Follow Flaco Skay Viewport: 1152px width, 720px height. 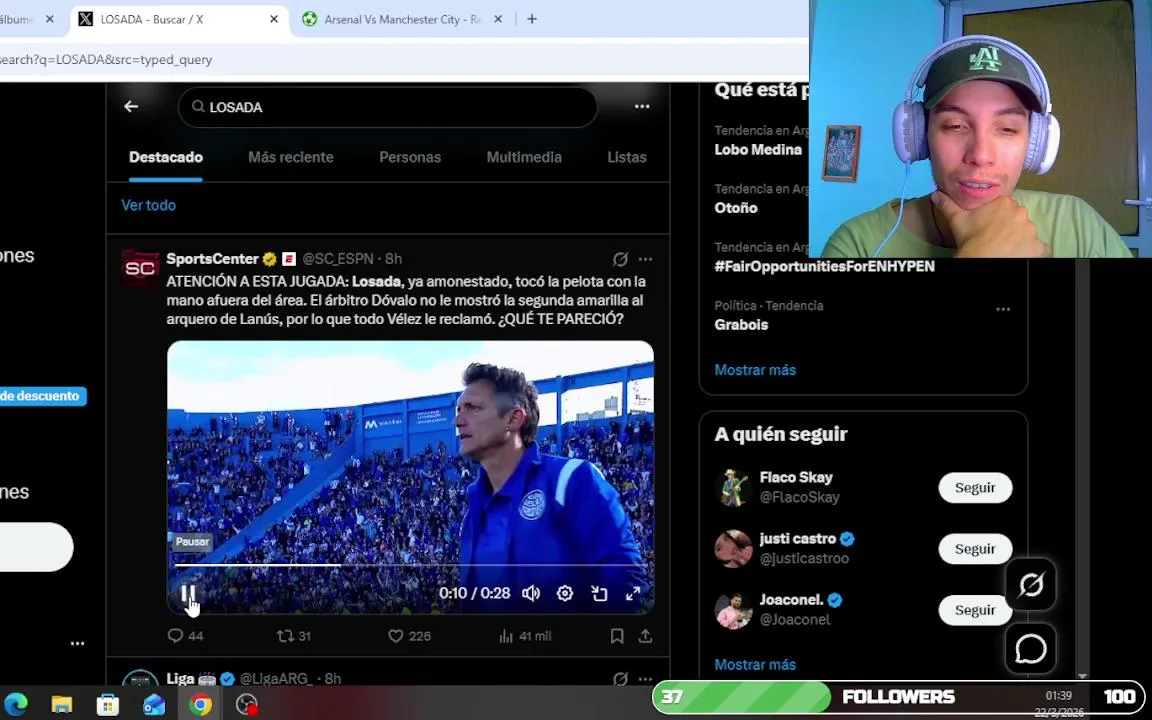pyautogui.click(x=975, y=488)
